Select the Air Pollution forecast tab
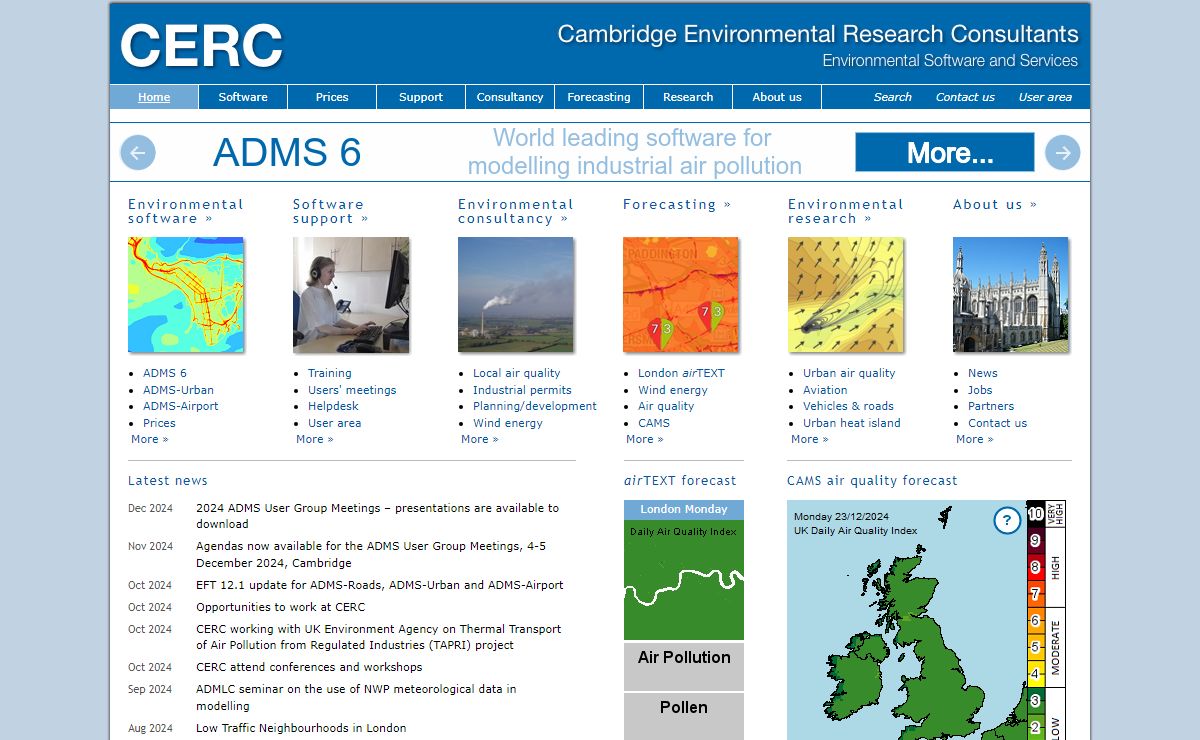This screenshot has width=1200, height=740. (x=684, y=666)
